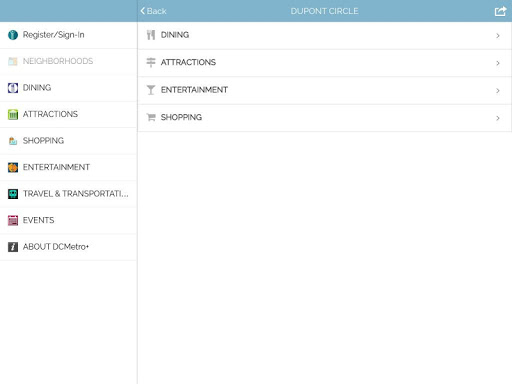This screenshot has height=384, width=512.
Task: Select the Shopping bag sidebar icon
Action: 13,141
